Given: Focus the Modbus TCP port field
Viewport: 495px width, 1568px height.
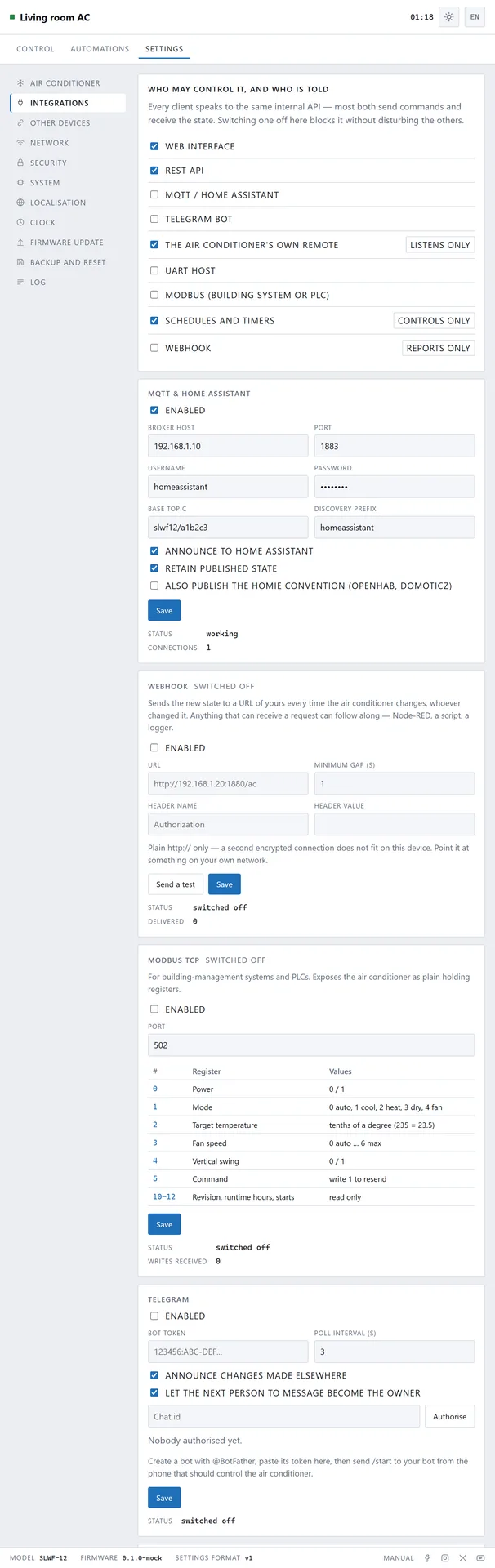Looking at the screenshot, I should pyautogui.click(x=311, y=1045).
